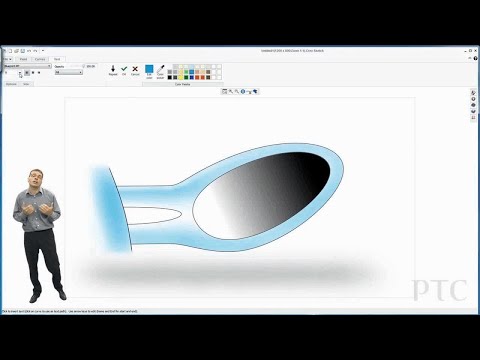Select the Text ribbon tab
Viewport: 480px width, 360px height.
coord(57,59)
